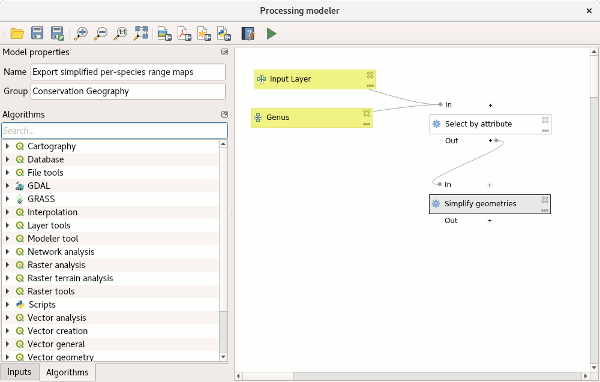The image size is (600, 382).
Task: Expand the Cartography group
Action: pos(7,146)
